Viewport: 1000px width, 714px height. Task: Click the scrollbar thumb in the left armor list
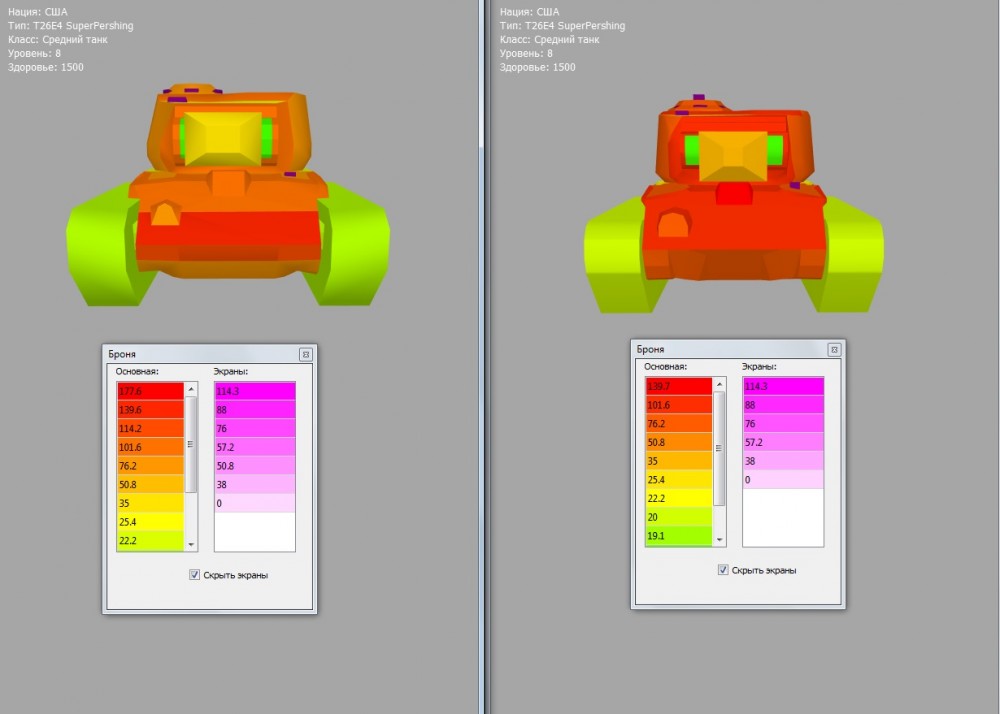click(191, 443)
